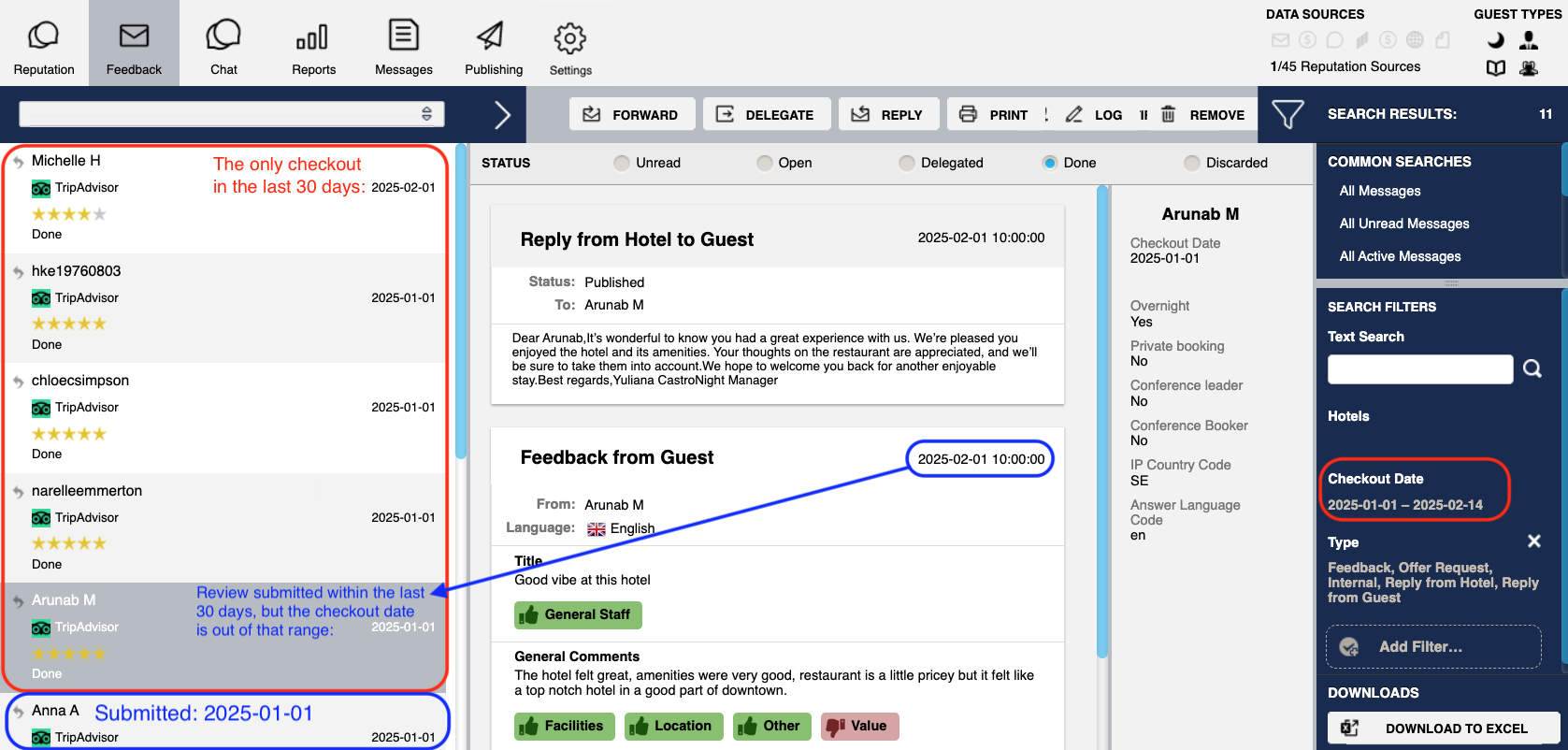Click star rating under chloecsimpson
This screenshot has width=1568, height=750.
click(69, 434)
